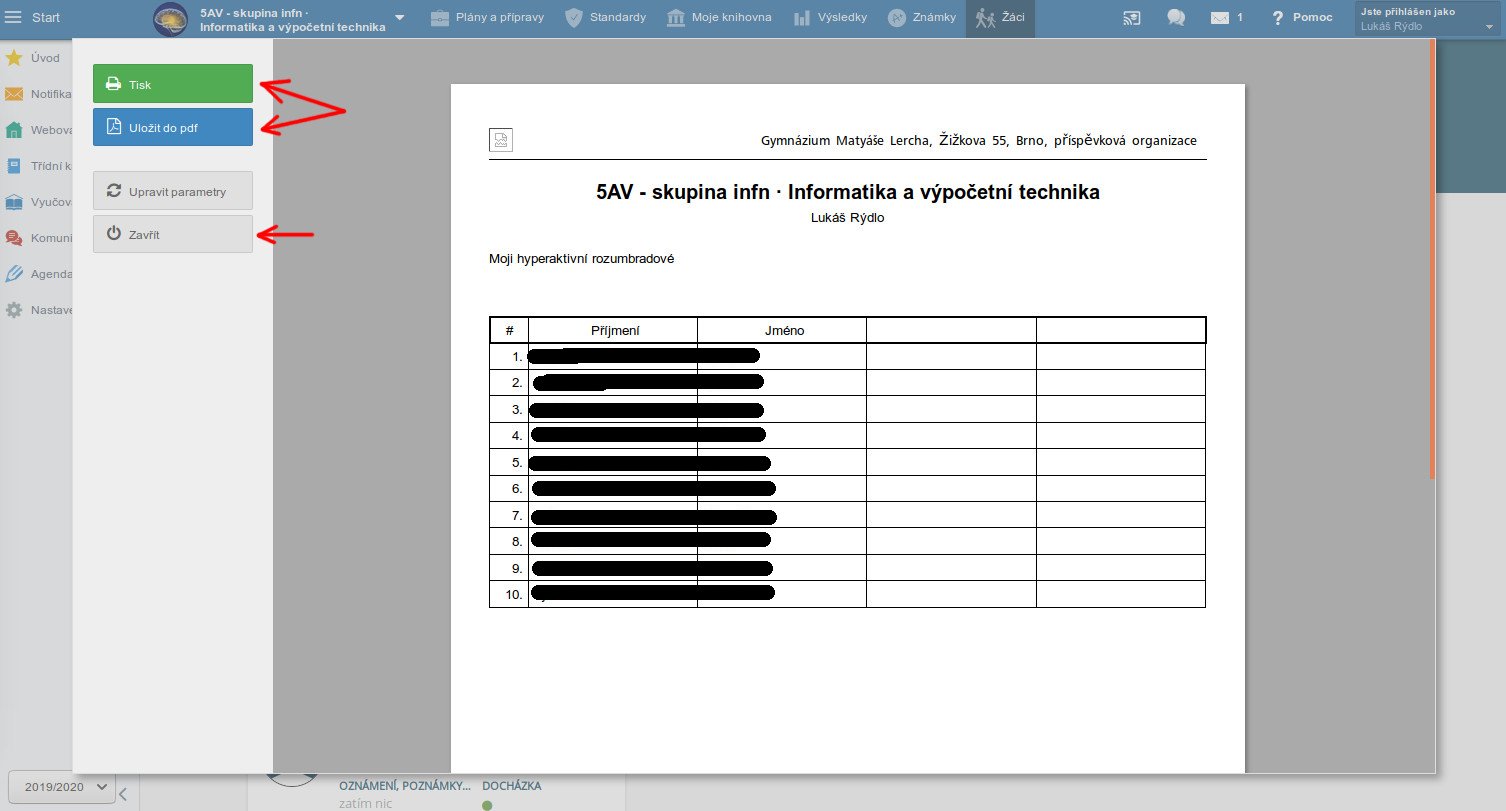This screenshot has height=811, width=1506.
Task: Click Upravit parametry button
Action: (172, 191)
